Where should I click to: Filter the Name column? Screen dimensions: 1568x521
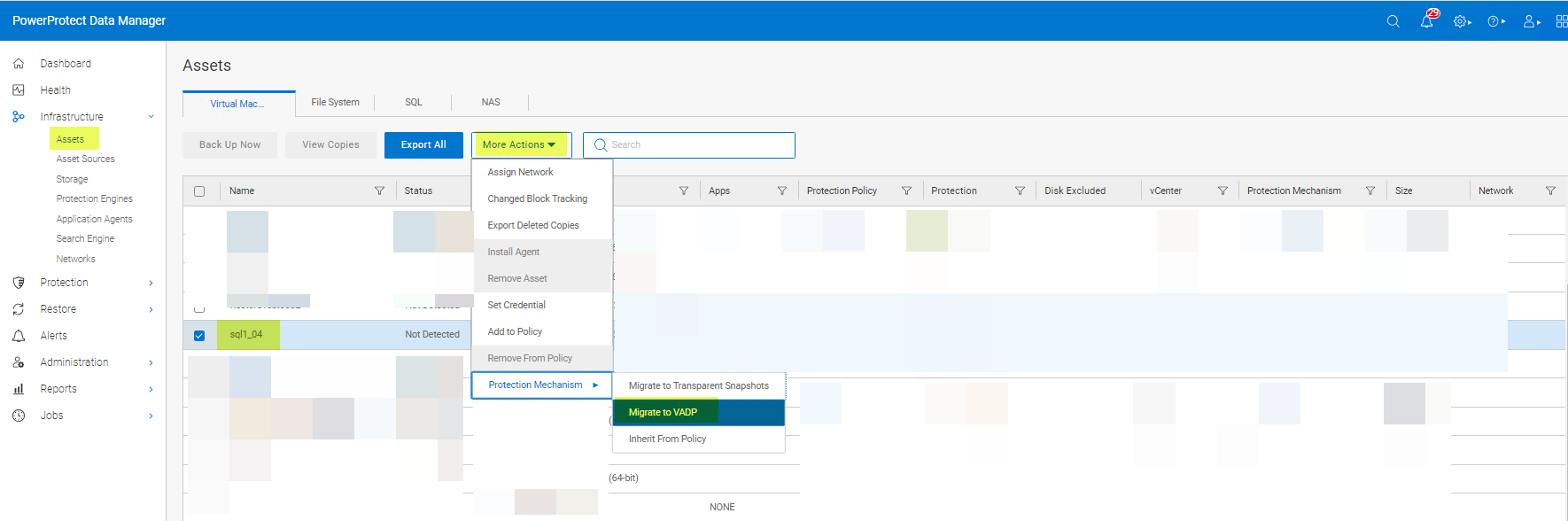[380, 191]
